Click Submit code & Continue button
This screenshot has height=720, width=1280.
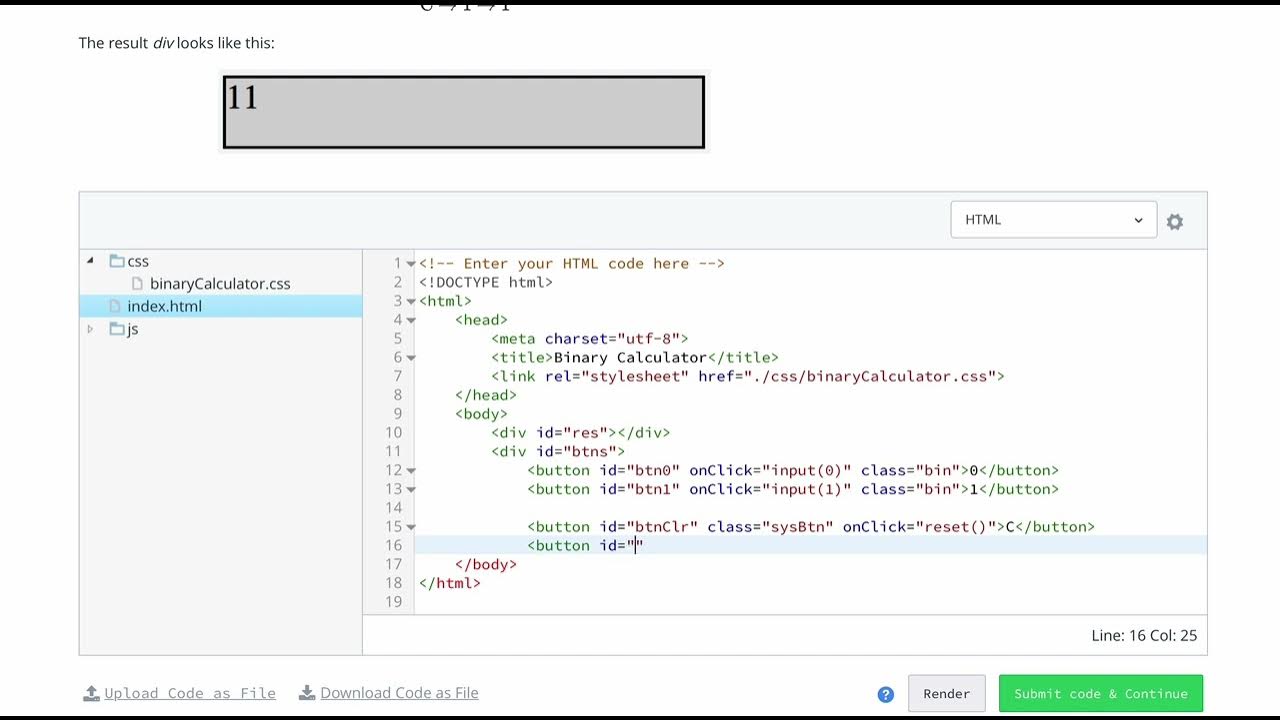pyautogui.click(x=1101, y=694)
